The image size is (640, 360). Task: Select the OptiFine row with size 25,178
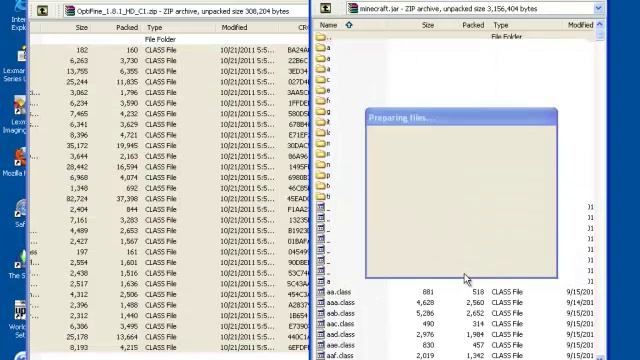[169, 337]
